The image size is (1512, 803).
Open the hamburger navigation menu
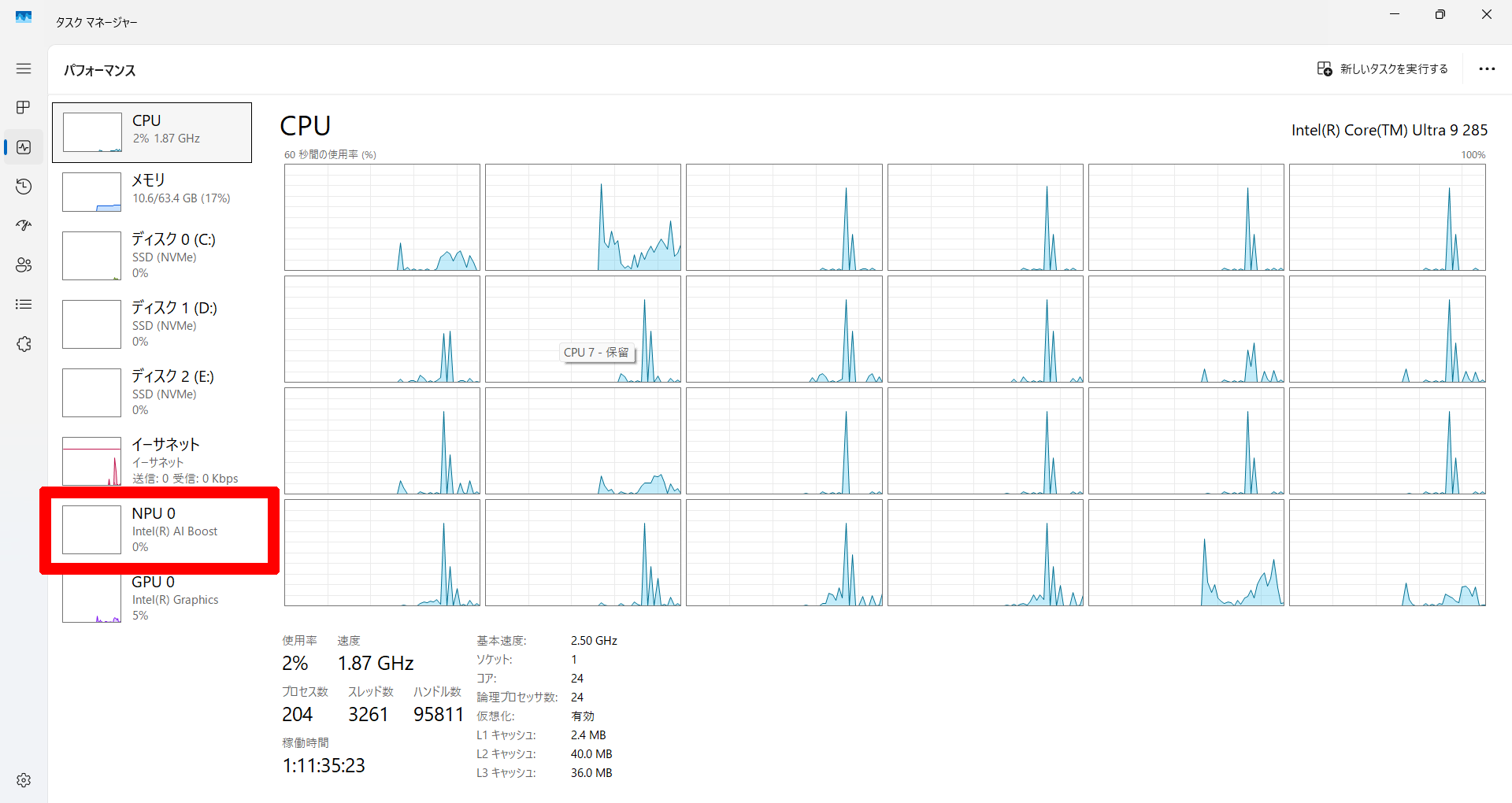pyautogui.click(x=24, y=68)
